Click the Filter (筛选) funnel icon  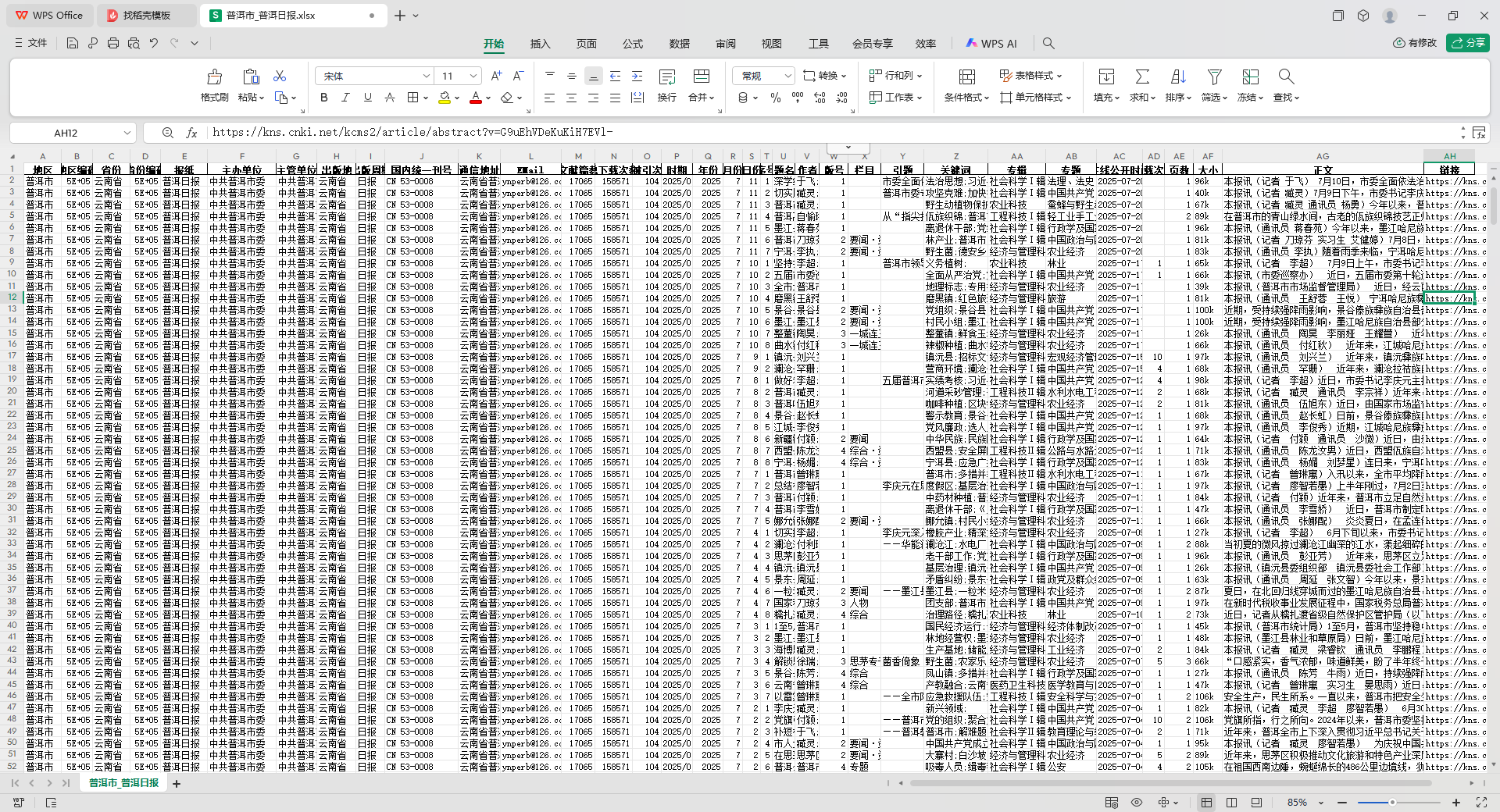click(1214, 77)
